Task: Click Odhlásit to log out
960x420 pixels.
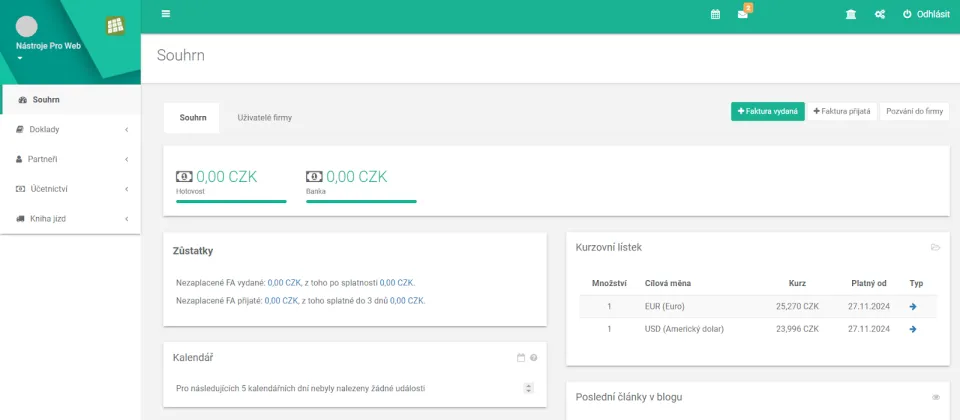Action: point(926,15)
